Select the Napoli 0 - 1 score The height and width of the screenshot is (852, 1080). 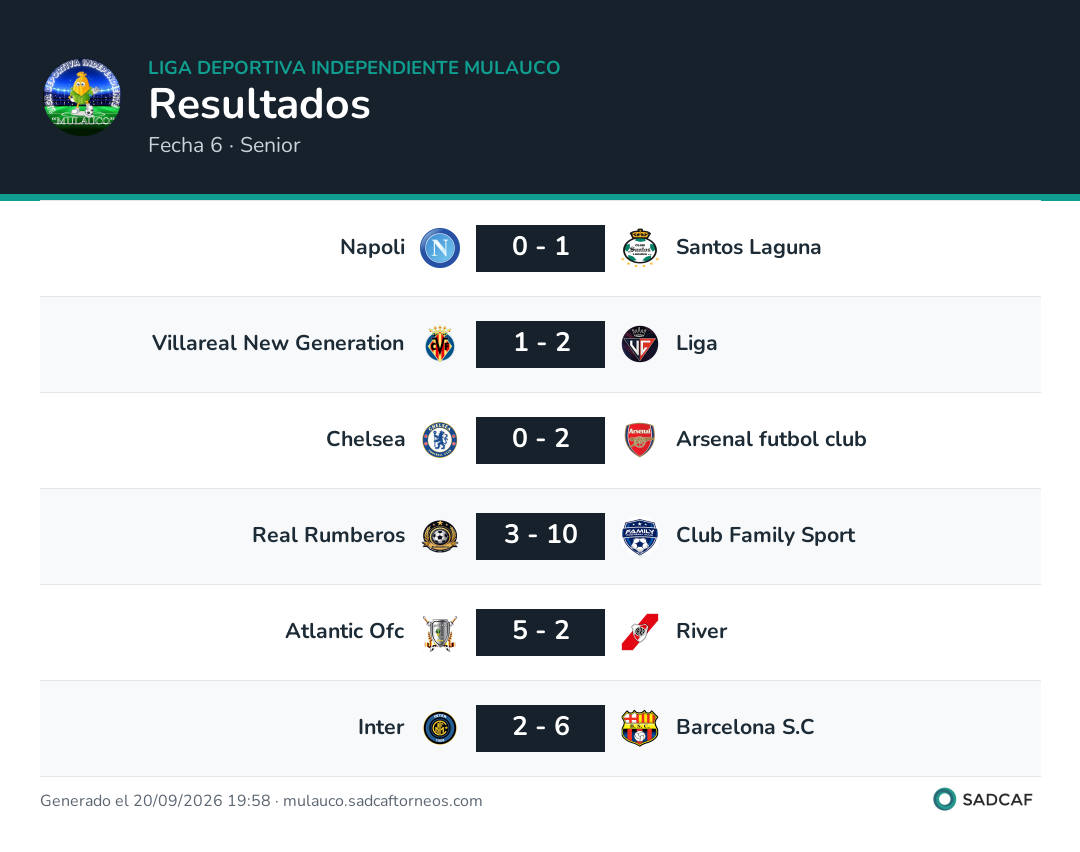tap(541, 248)
